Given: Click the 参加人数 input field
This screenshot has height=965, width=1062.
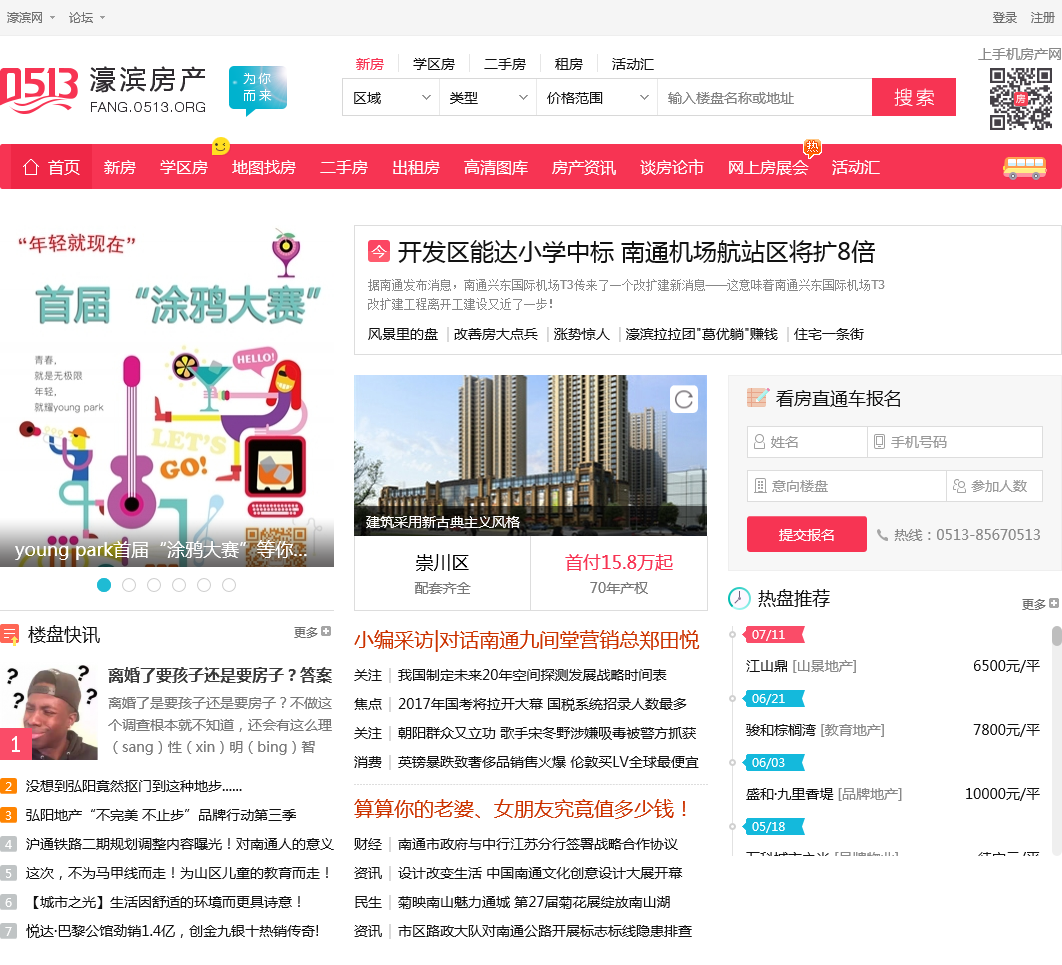Looking at the screenshot, I should click(x=994, y=486).
